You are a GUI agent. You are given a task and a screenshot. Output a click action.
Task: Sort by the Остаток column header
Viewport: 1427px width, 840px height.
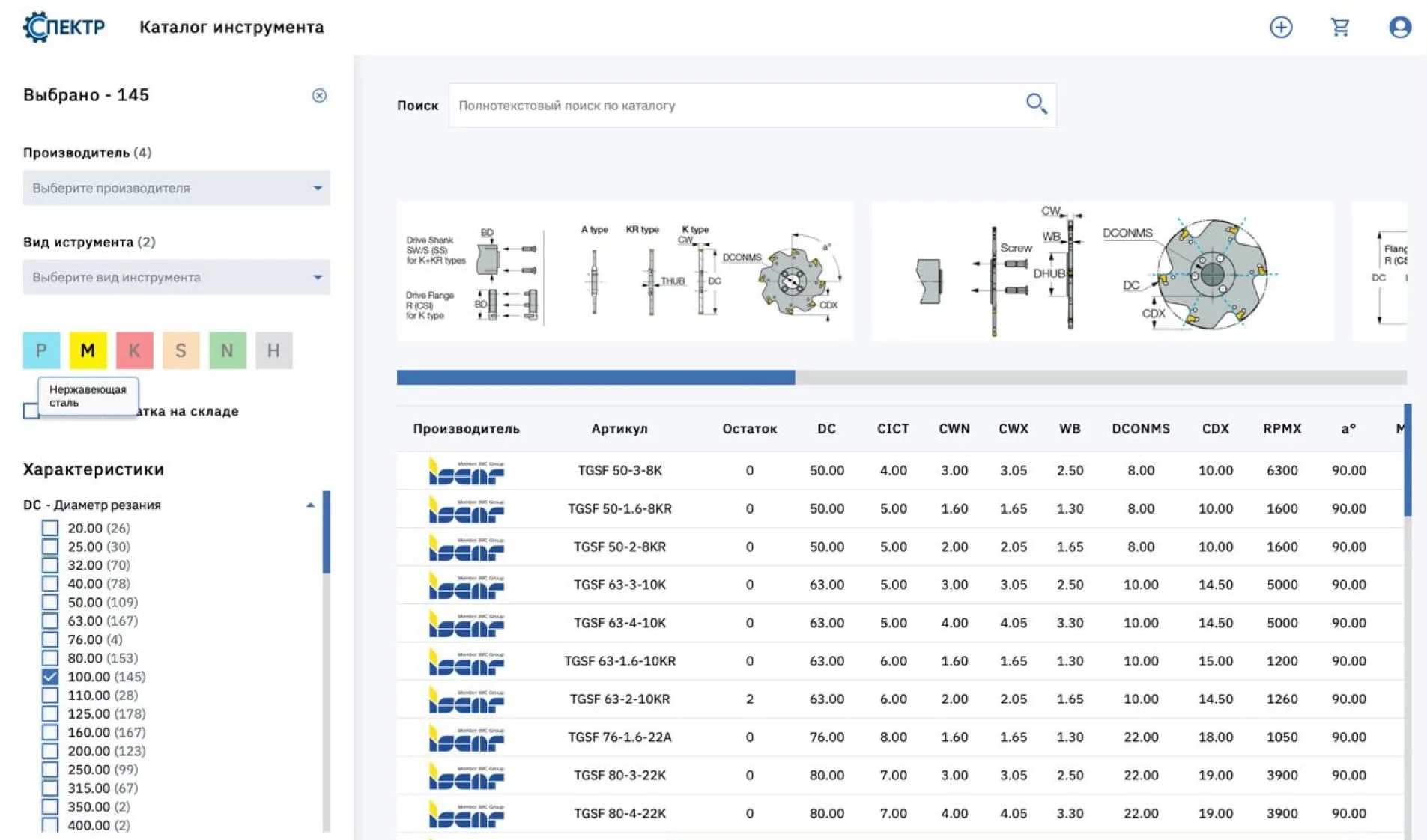tap(749, 429)
